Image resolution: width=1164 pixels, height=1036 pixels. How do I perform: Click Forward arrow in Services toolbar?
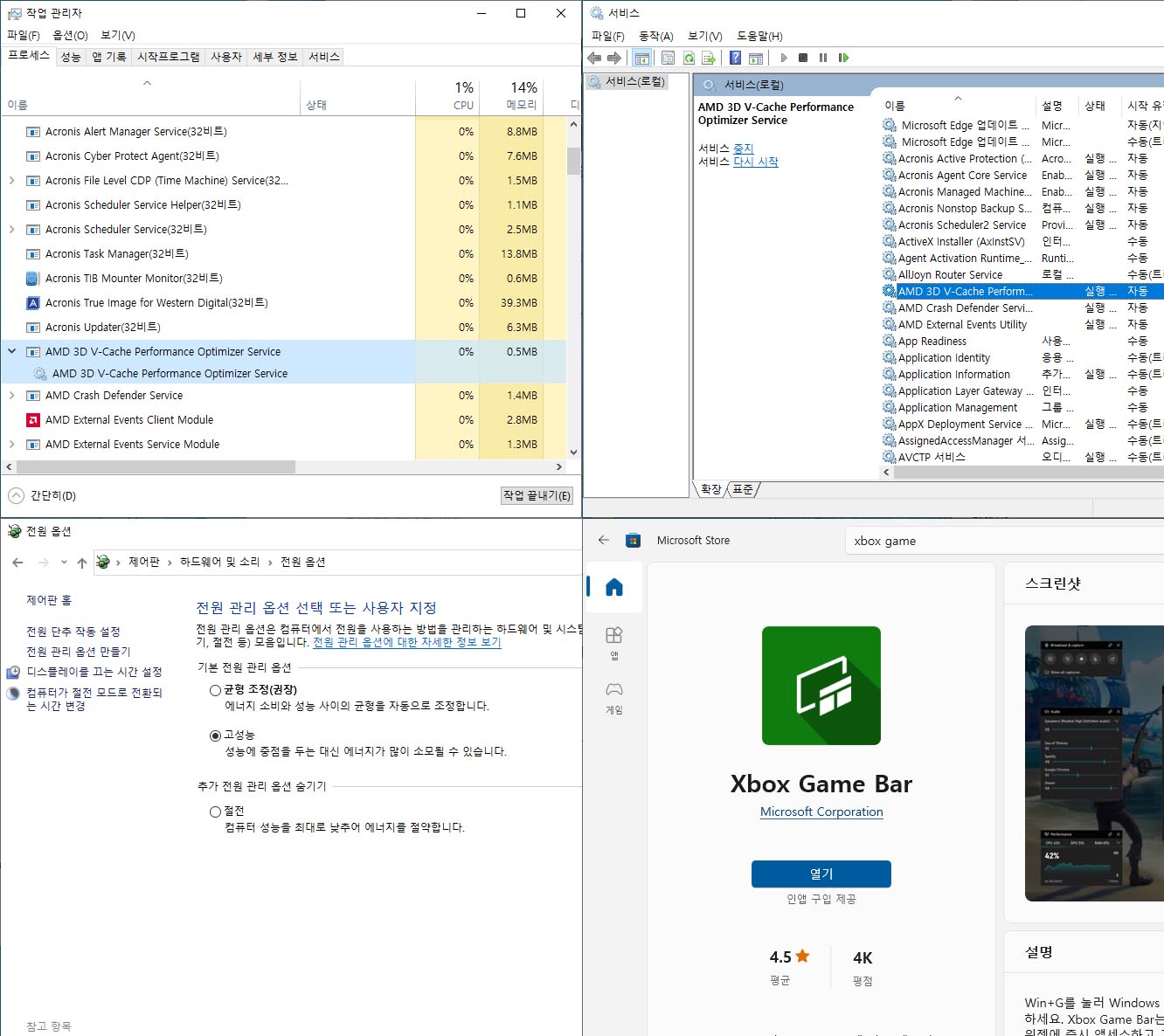point(613,58)
